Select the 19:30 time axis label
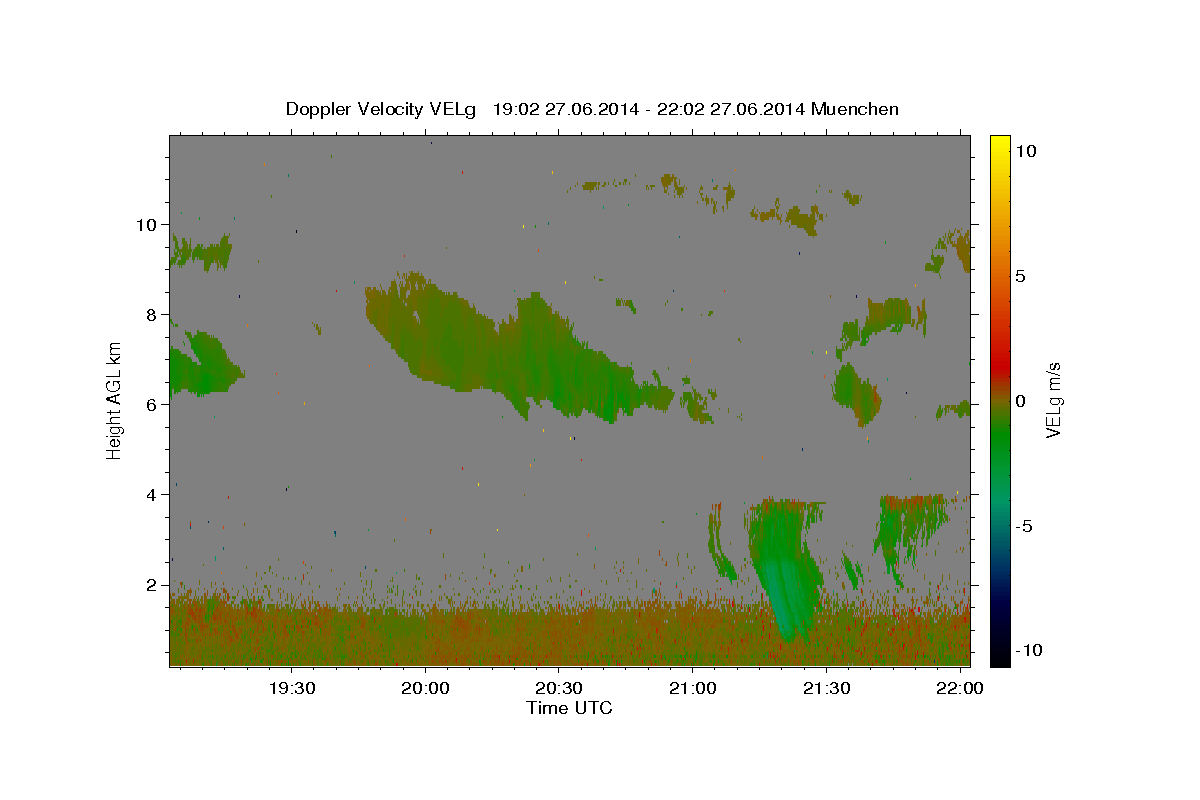This screenshot has width=1200, height=800. coord(291,688)
